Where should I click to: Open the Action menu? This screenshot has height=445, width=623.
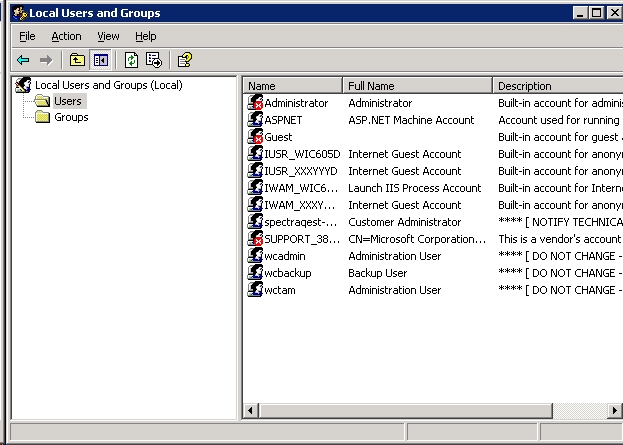pyautogui.click(x=66, y=36)
